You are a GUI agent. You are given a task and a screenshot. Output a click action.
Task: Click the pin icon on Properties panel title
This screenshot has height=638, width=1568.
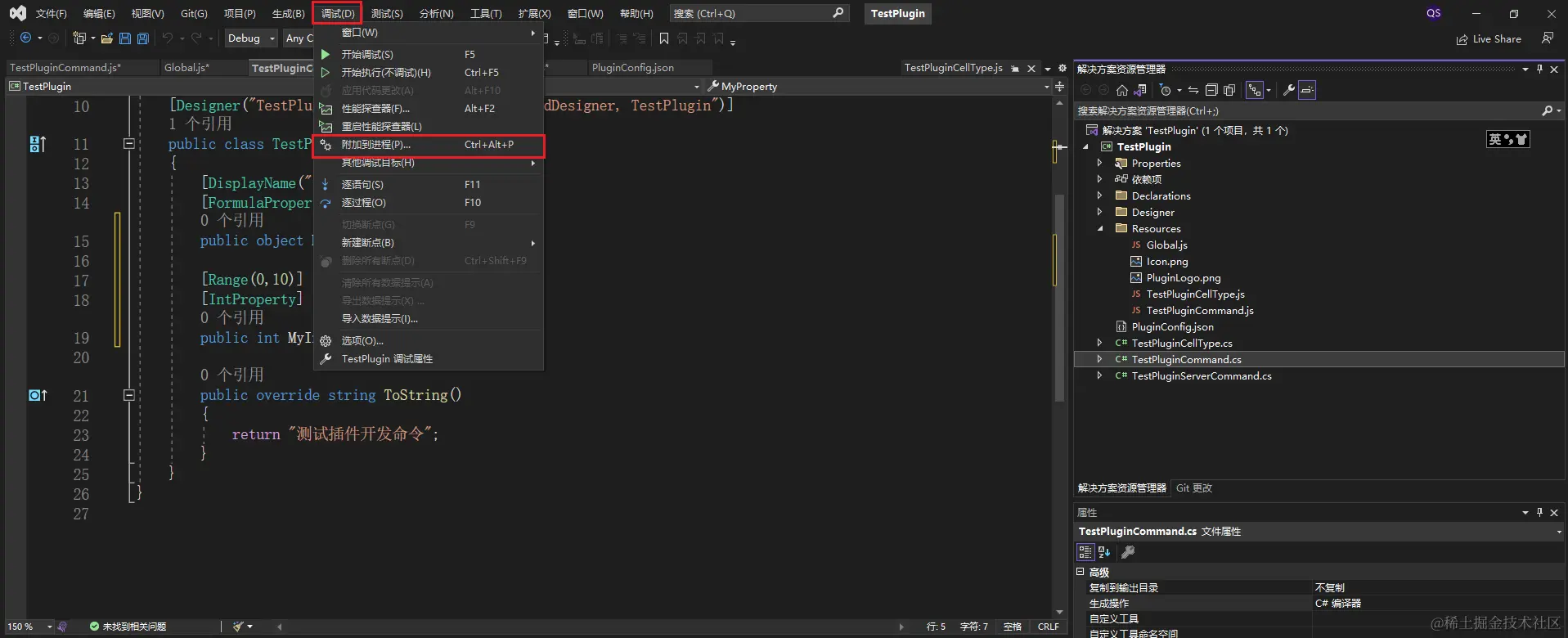tap(1539, 512)
